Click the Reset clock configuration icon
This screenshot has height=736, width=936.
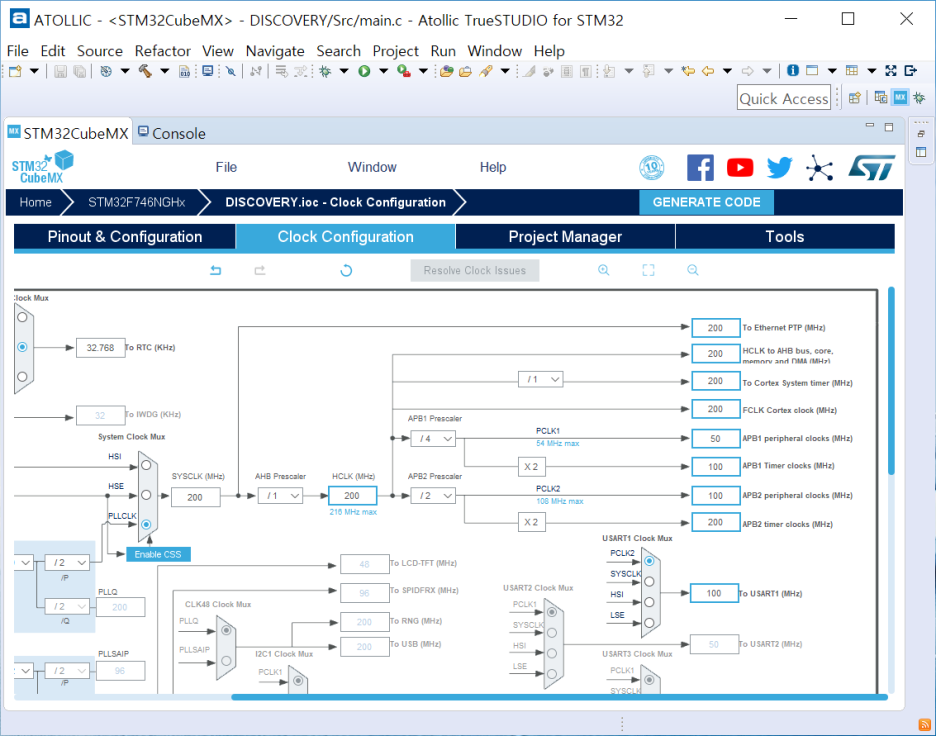pos(346,270)
